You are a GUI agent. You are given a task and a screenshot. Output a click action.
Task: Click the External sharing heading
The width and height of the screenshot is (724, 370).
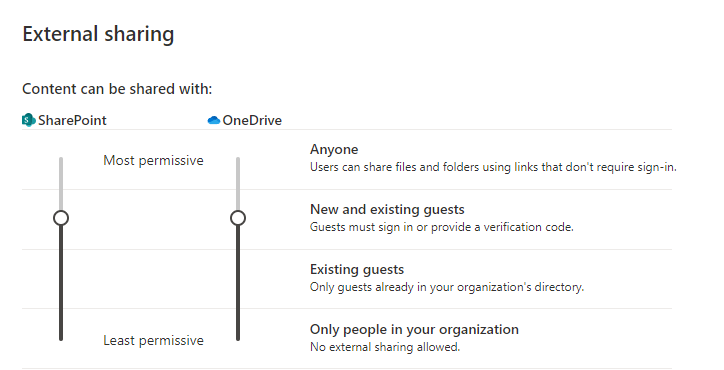click(98, 34)
